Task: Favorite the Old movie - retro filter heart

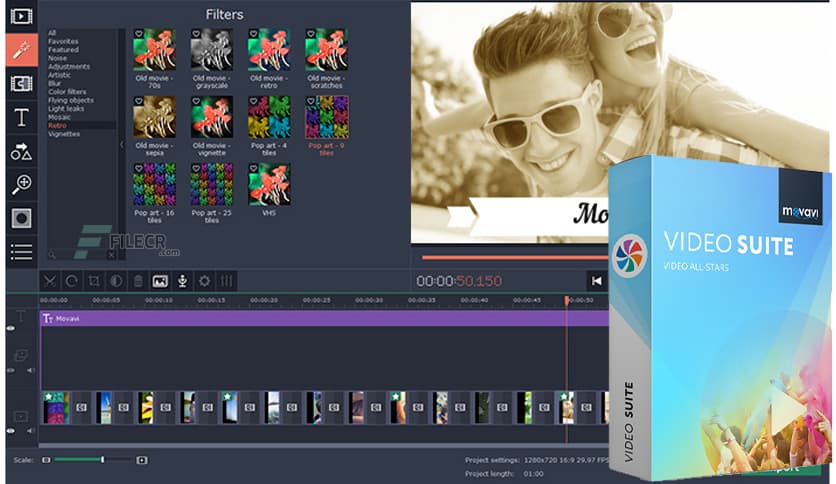Action: click(253, 34)
